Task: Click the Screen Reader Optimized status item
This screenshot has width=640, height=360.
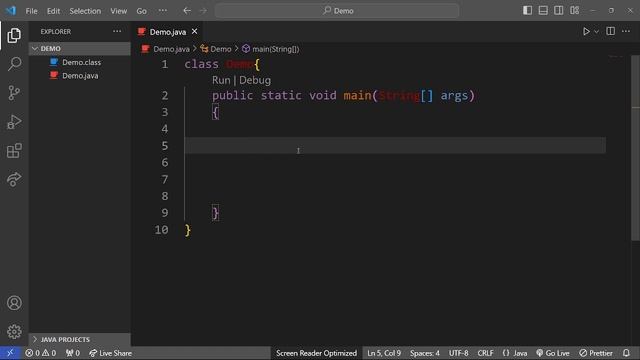Action: point(316,353)
